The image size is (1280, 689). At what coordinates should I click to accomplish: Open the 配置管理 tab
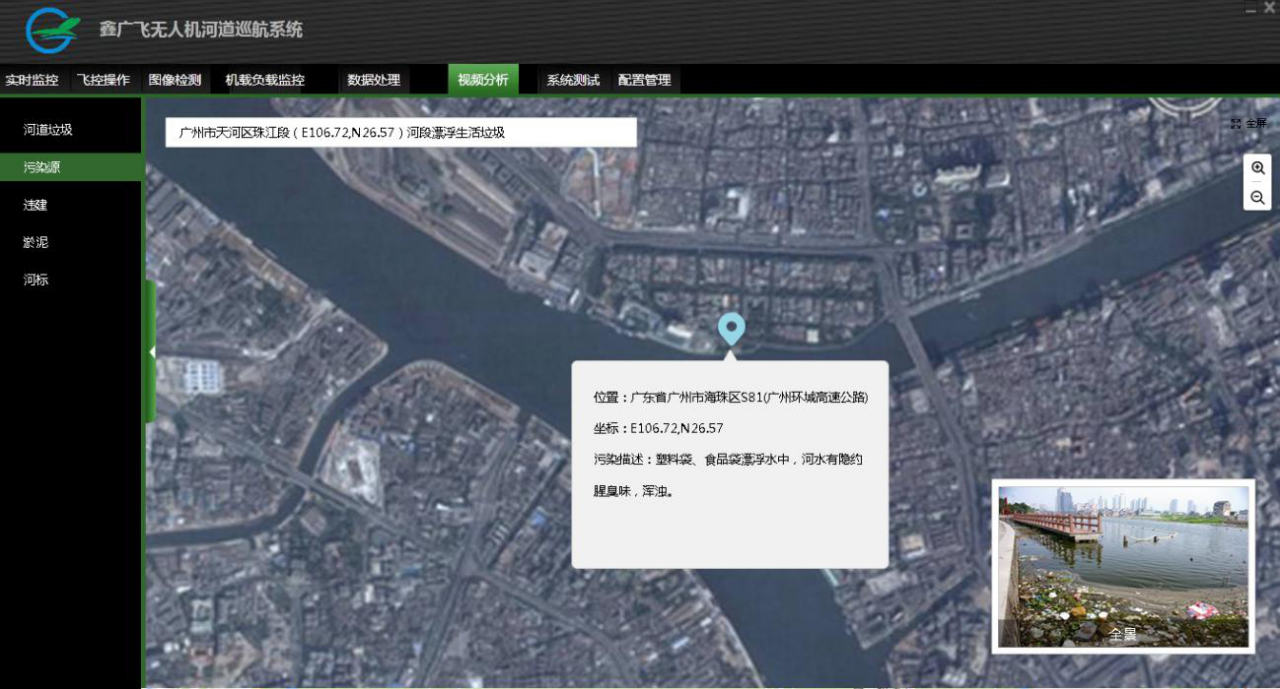click(x=644, y=80)
